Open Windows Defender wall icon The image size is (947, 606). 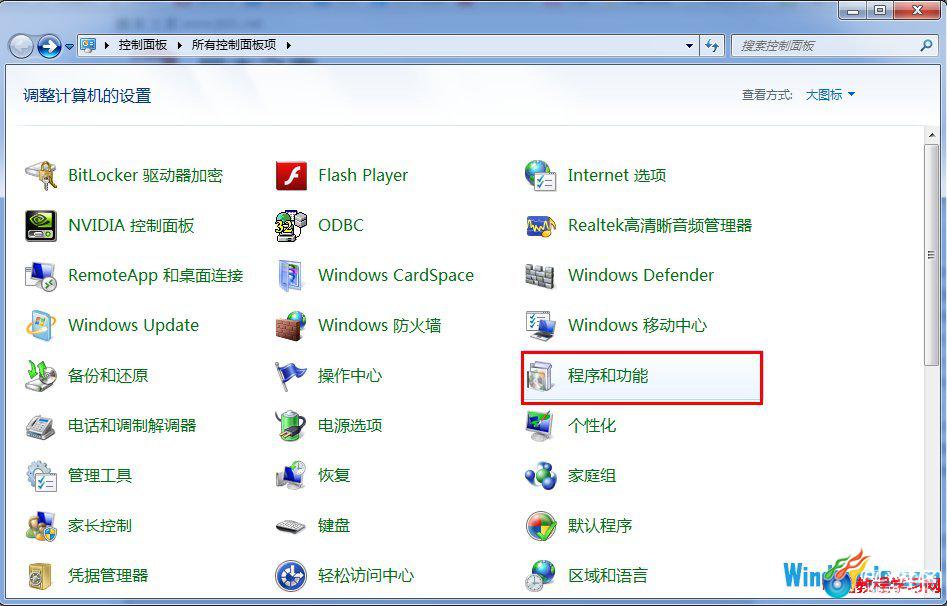tap(541, 276)
